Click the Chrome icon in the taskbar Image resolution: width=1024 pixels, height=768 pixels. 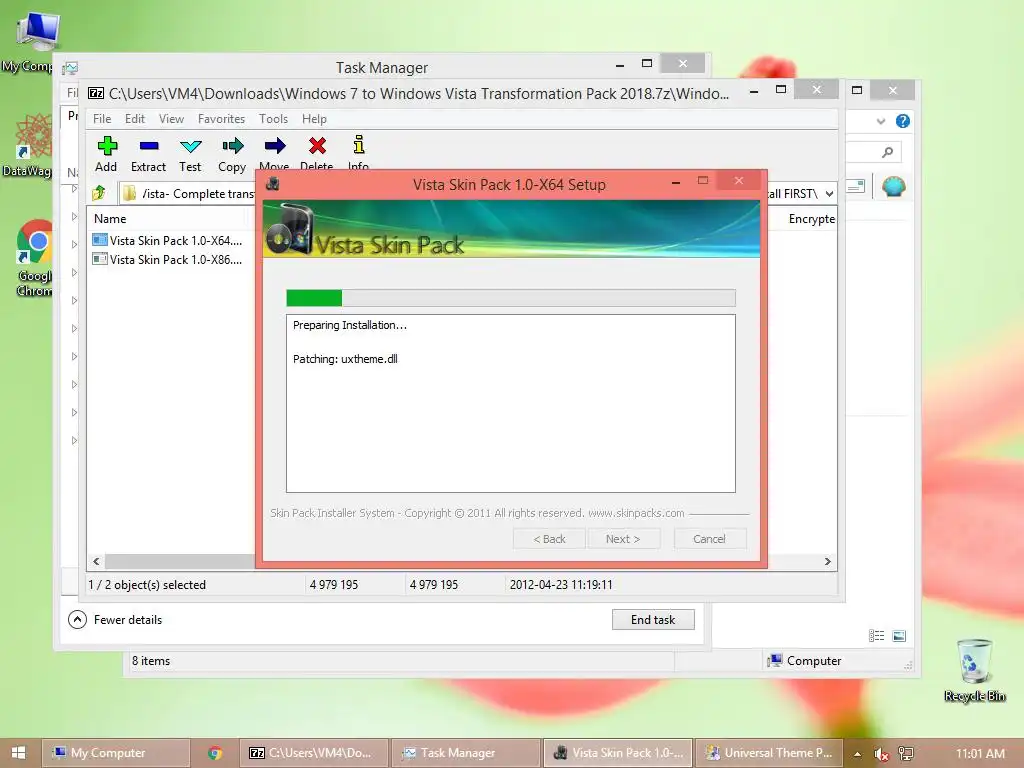[x=215, y=753]
